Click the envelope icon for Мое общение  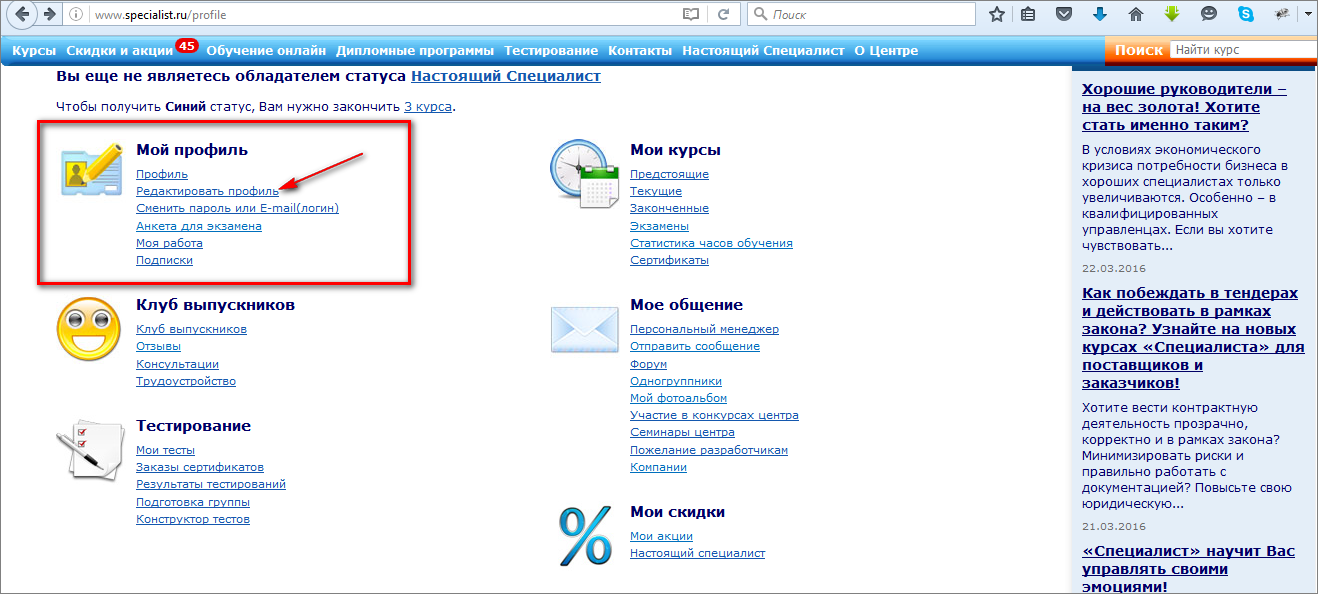584,328
